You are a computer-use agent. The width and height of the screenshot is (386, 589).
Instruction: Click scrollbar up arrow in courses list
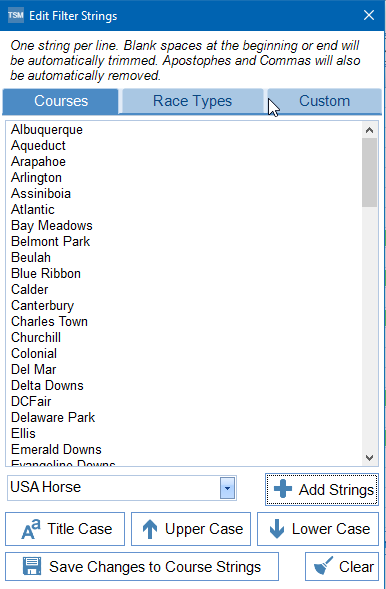pyautogui.click(x=369, y=130)
